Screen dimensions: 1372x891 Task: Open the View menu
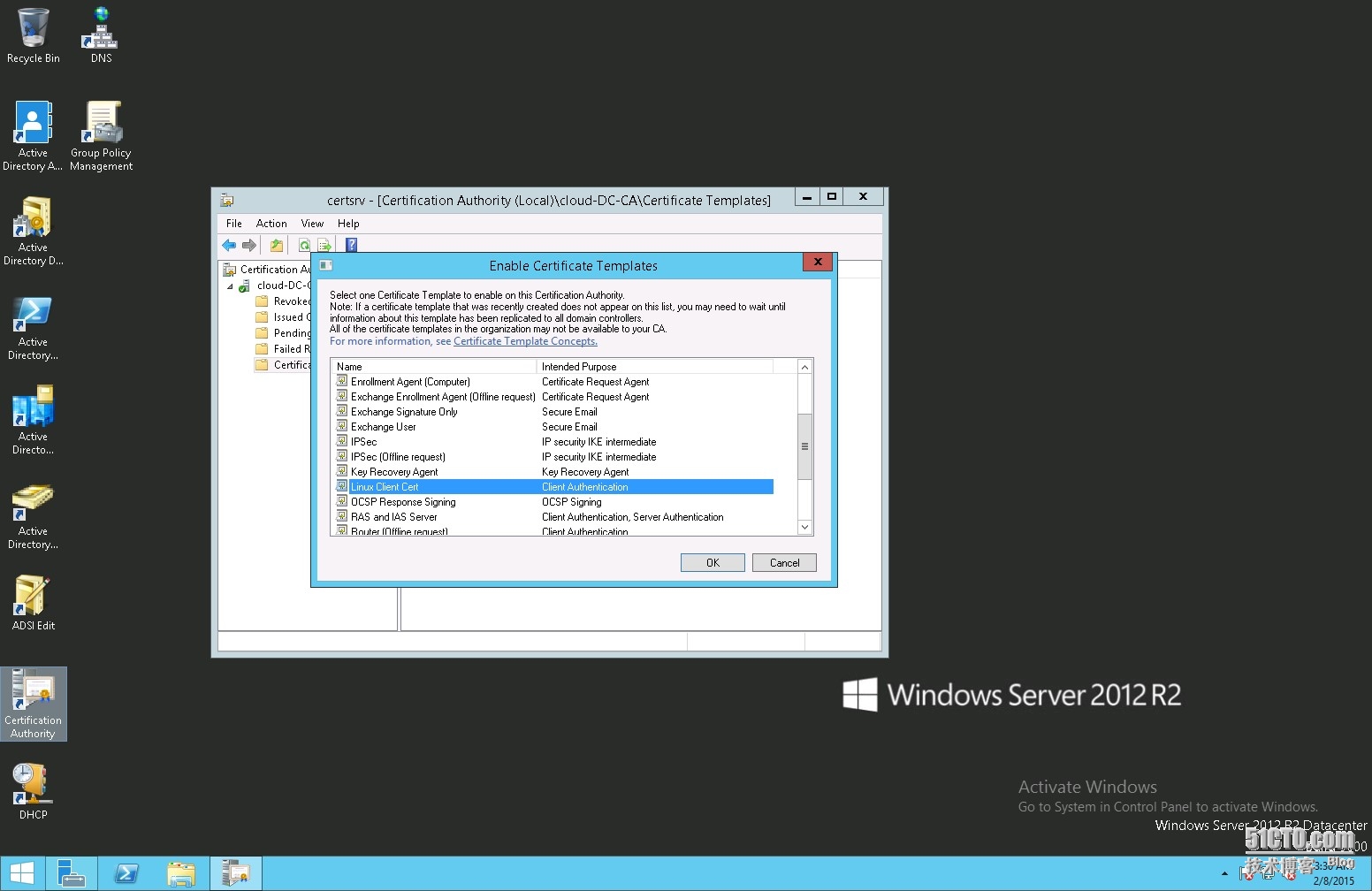pyautogui.click(x=312, y=224)
